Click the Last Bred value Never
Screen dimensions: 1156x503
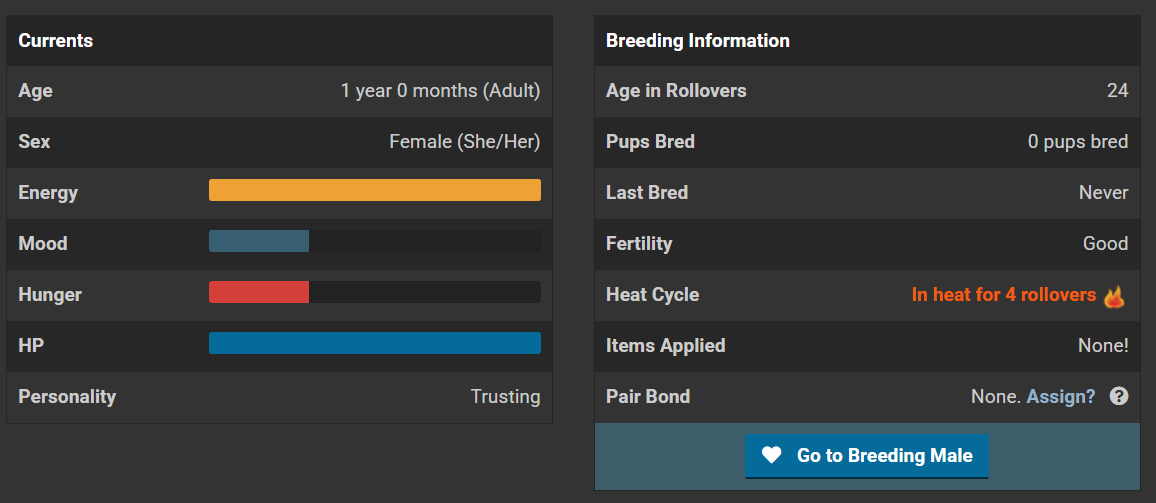1103,192
